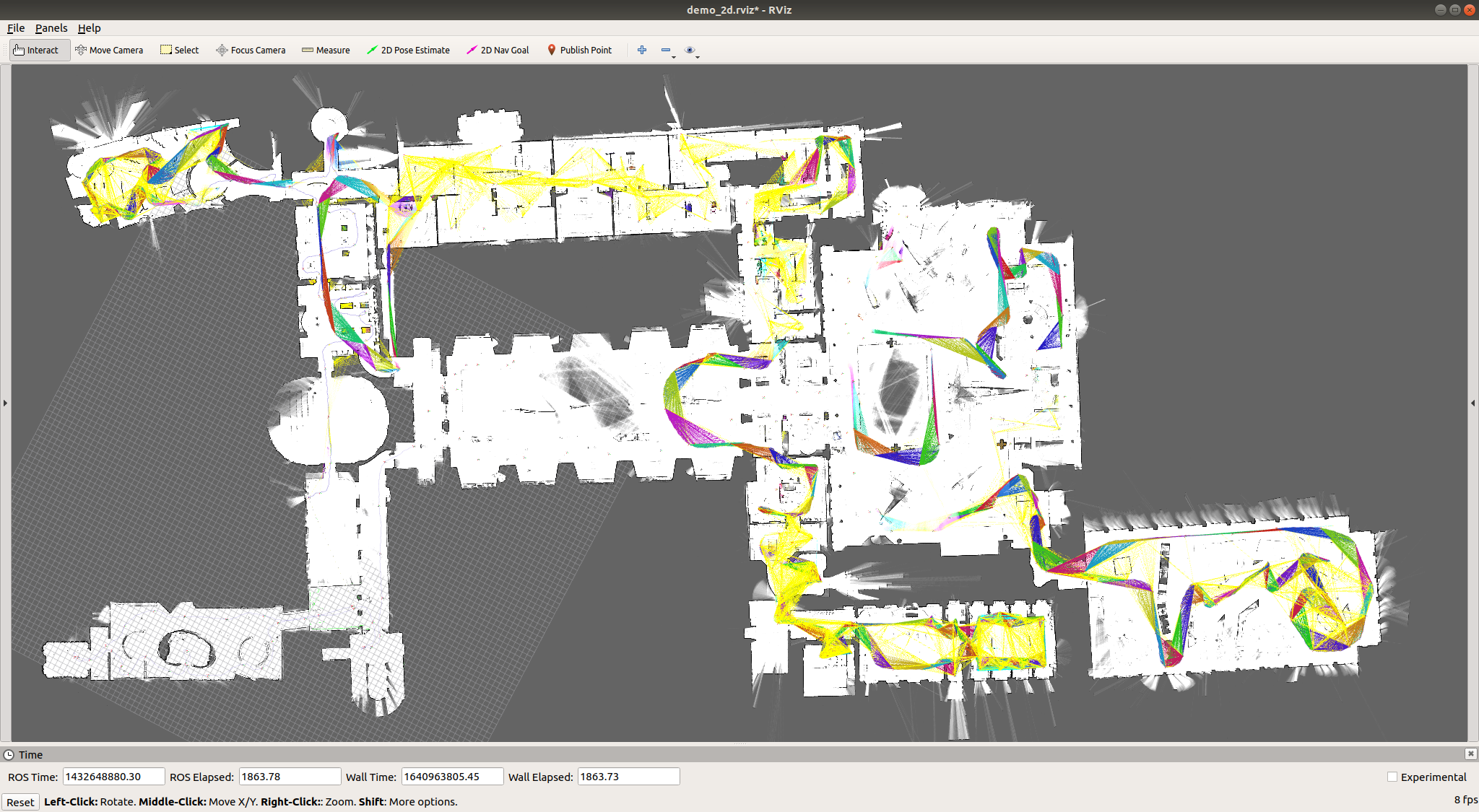Image resolution: width=1479 pixels, height=812 pixels.
Task: Click the Focus Camera tool
Action: (x=251, y=50)
